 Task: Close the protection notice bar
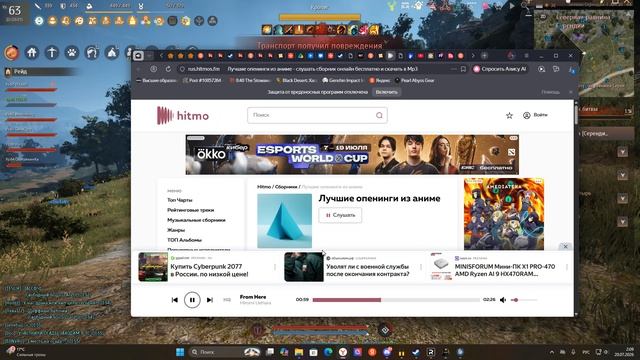[571, 92]
